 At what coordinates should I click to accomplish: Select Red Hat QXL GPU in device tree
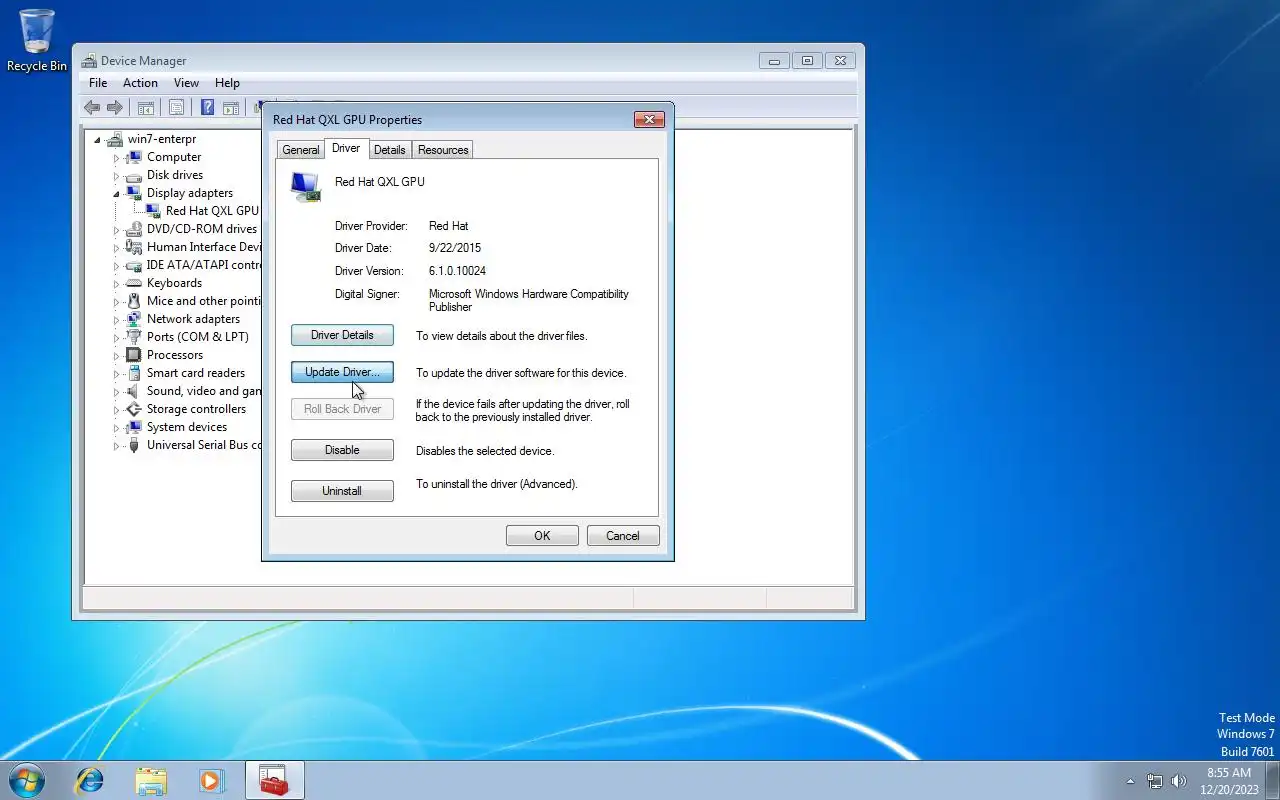tap(211, 211)
